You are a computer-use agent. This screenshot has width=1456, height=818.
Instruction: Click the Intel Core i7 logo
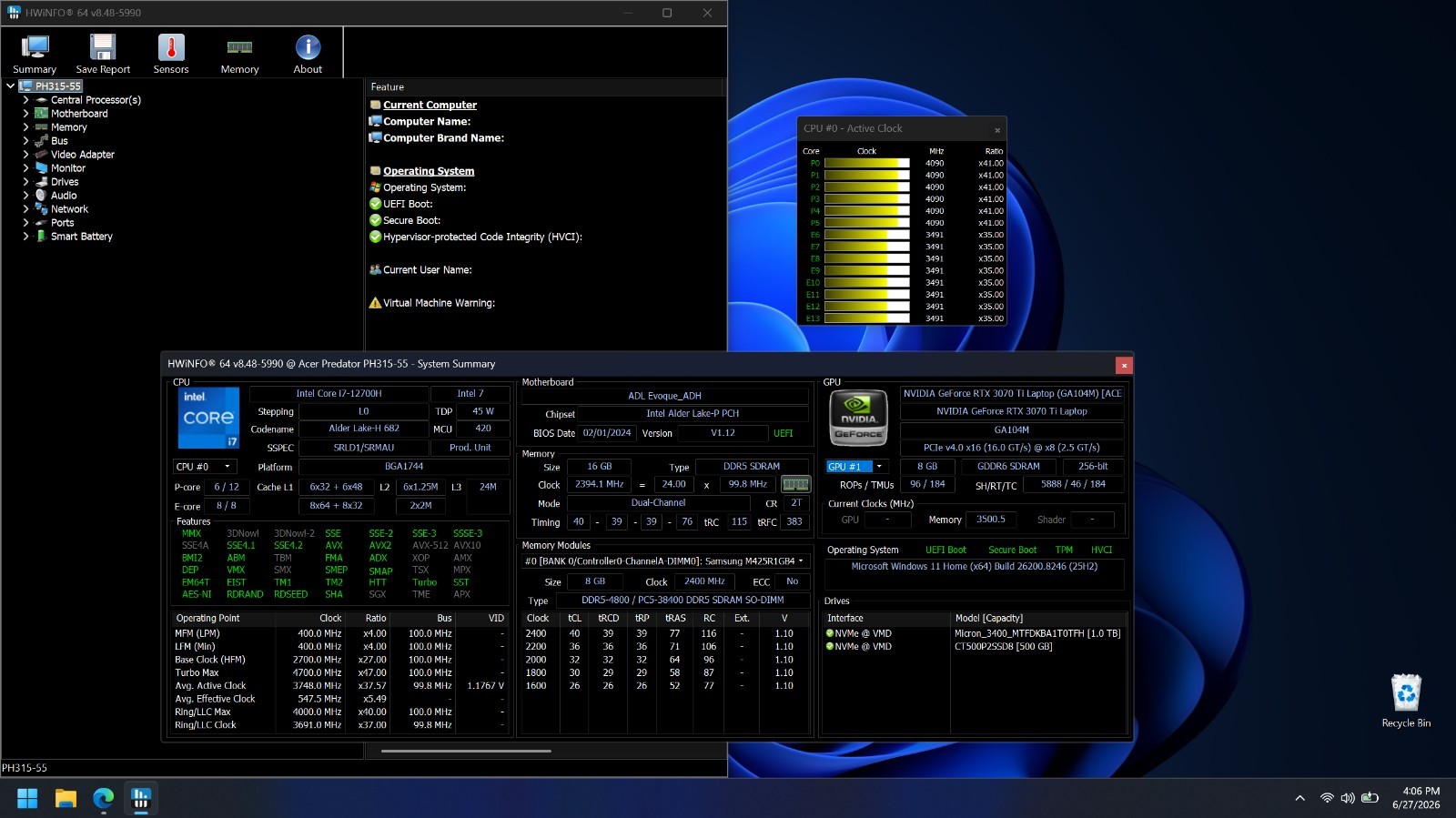pyautogui.click(x=208, y=418)
